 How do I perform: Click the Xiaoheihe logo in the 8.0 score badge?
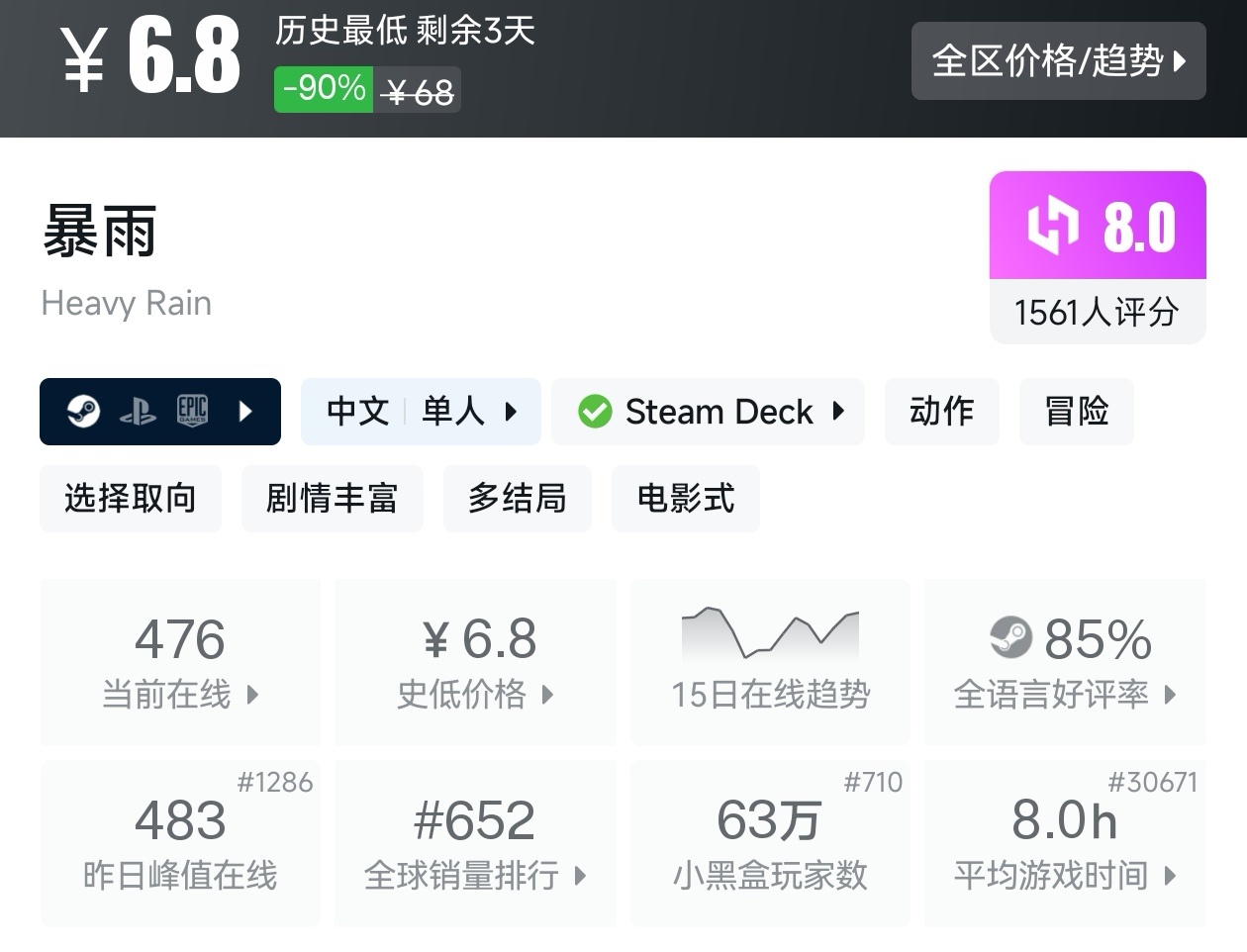[x=1052, y=226]
